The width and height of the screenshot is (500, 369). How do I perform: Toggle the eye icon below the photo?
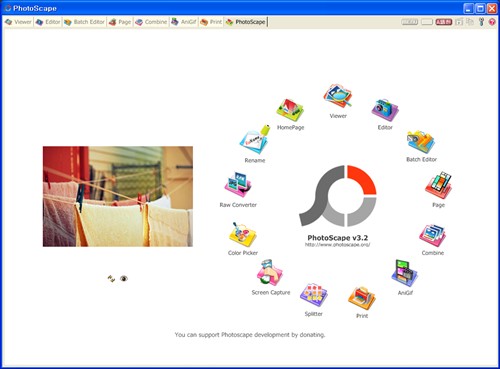point(124,278)
